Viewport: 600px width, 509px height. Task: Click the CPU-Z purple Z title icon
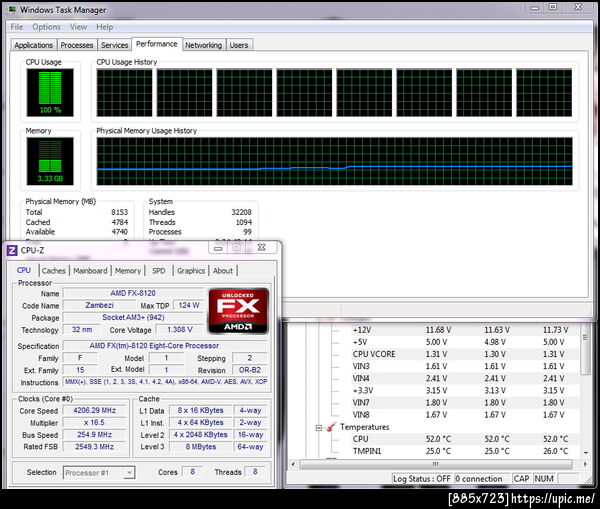pyautogui.click(x=12, y=250)
